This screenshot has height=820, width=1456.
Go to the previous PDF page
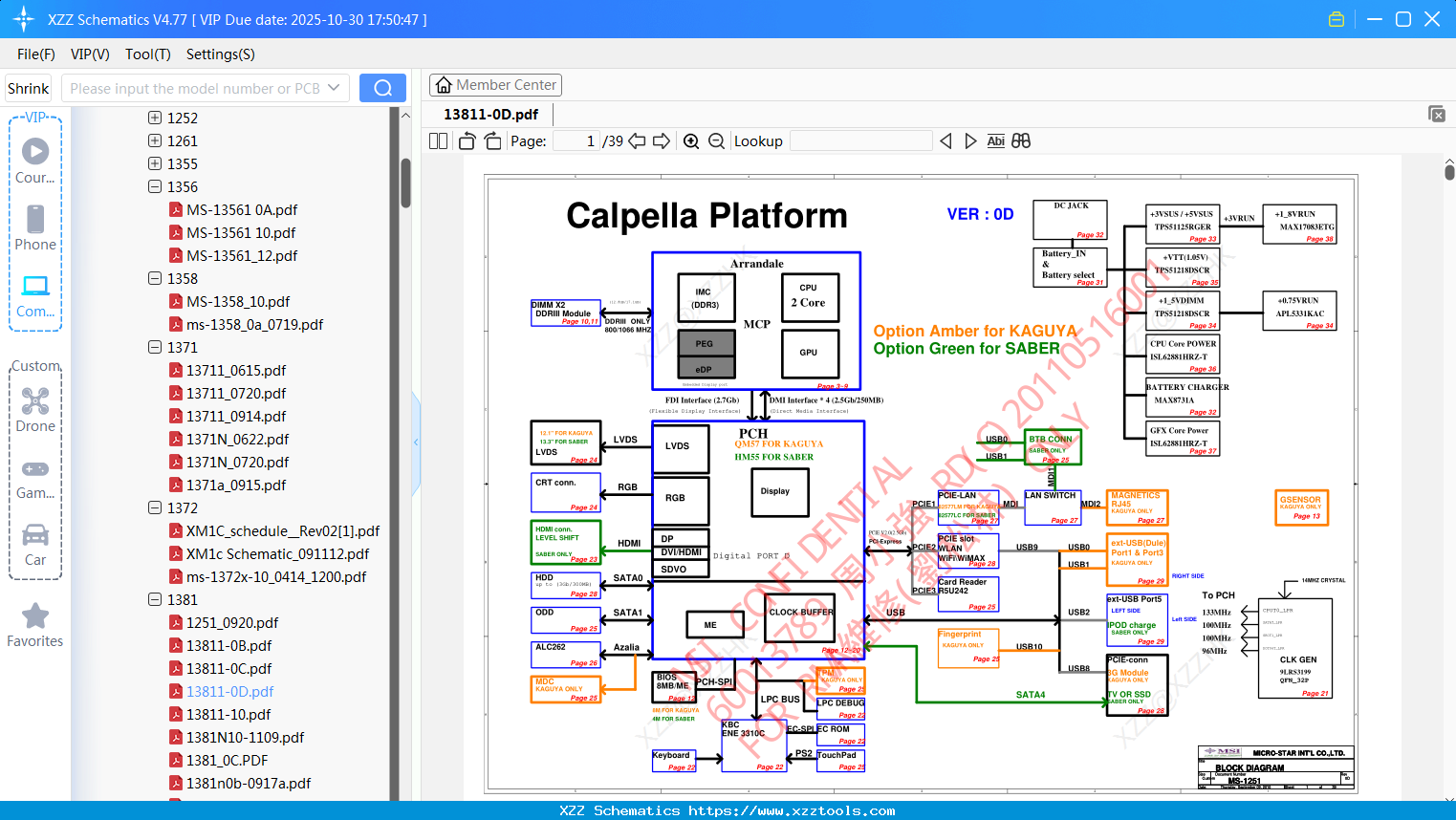(637, 141)
